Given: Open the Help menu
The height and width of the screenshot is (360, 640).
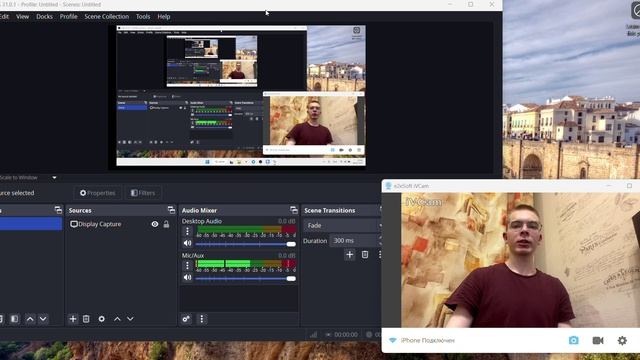Looking at the screenshot, I should (164, 17).
